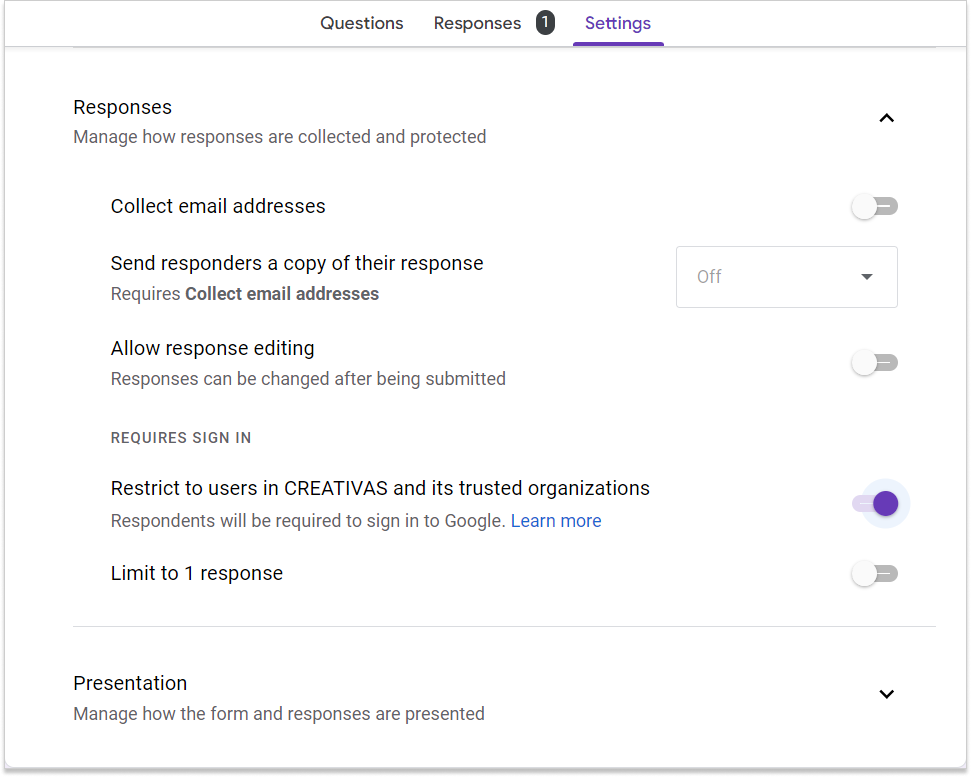Click the responses count badge

(x=545, y=23)
